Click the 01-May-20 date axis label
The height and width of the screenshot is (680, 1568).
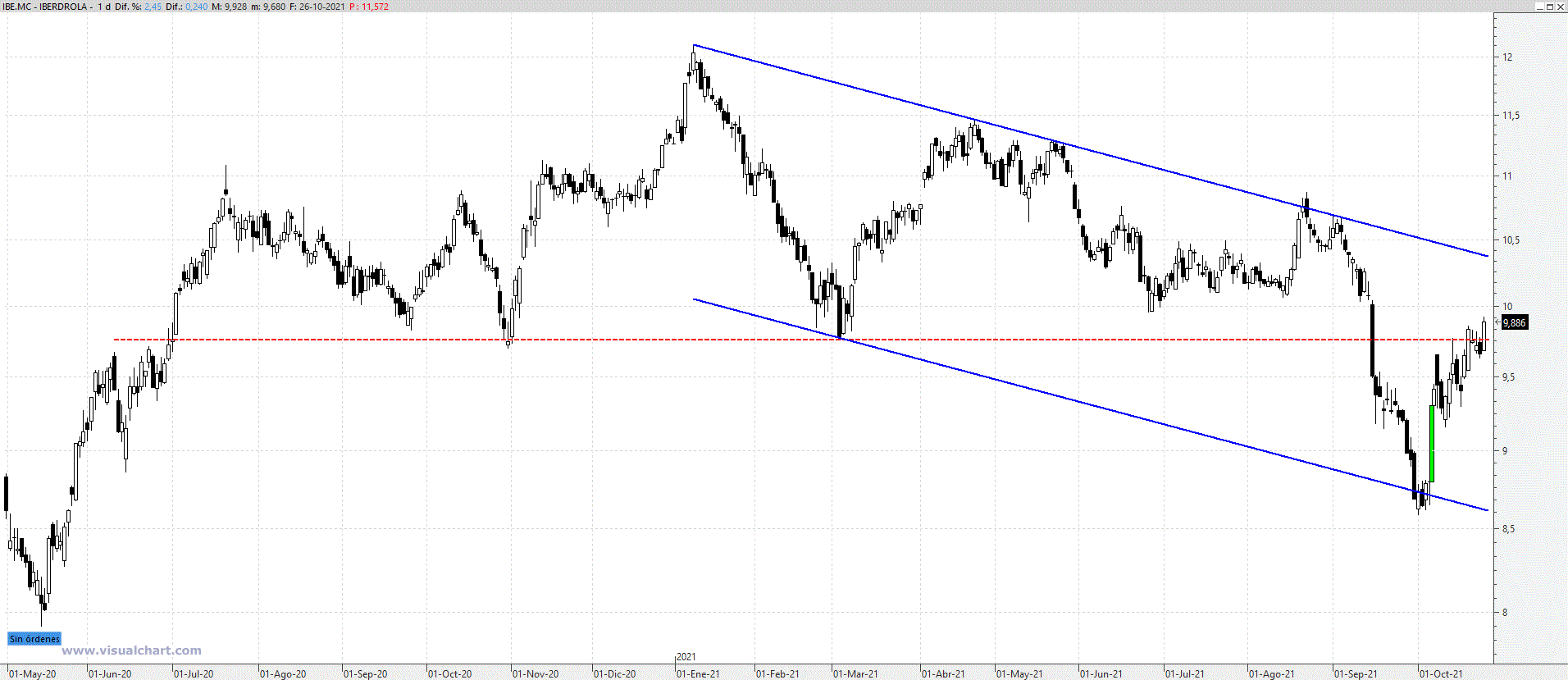(x=33, y=673)
